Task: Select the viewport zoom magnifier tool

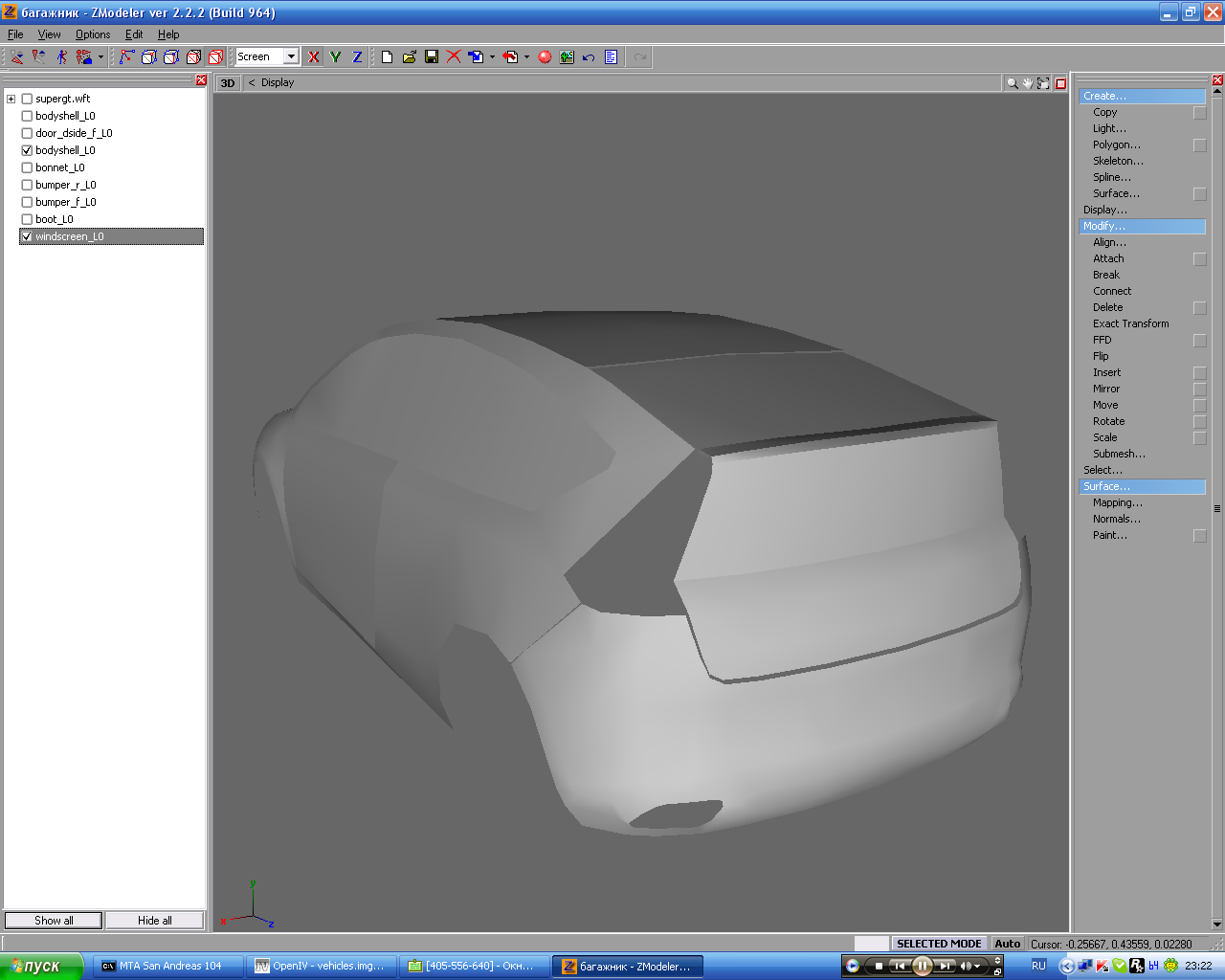Action: pos(1012,83)
